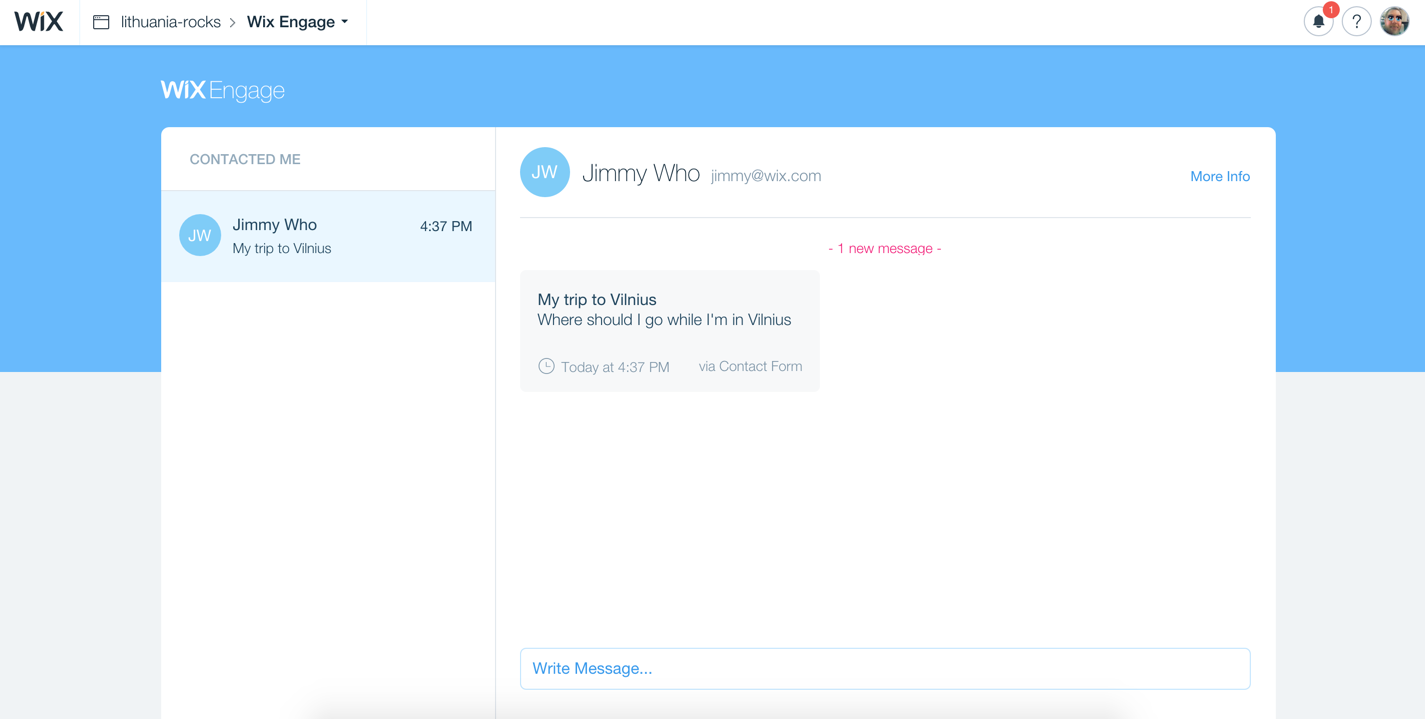Click the jimmy@wix.com email address
Image resolution: width=1425 pixels, height=719 pixels.
766,176
